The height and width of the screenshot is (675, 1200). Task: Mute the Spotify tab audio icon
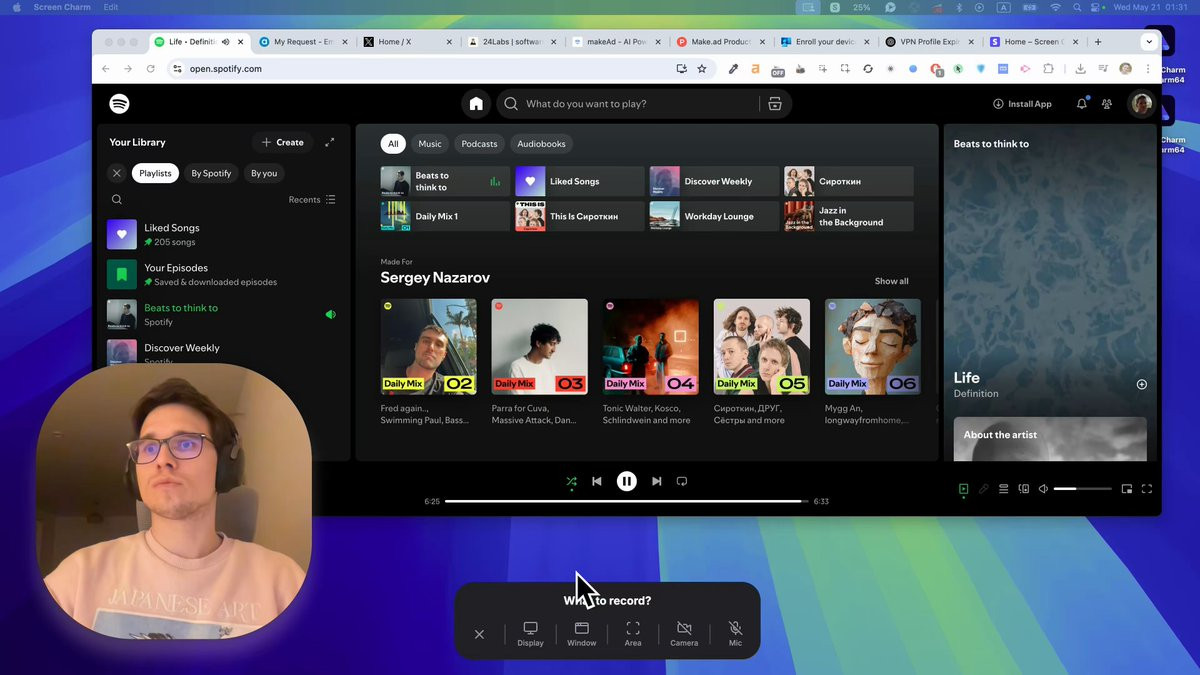coord(225,42)
